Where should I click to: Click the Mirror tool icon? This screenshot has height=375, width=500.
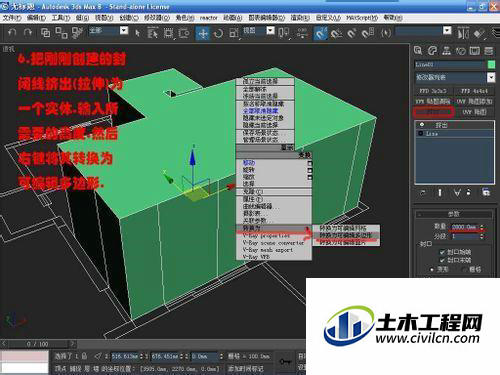tap(464, 33)
